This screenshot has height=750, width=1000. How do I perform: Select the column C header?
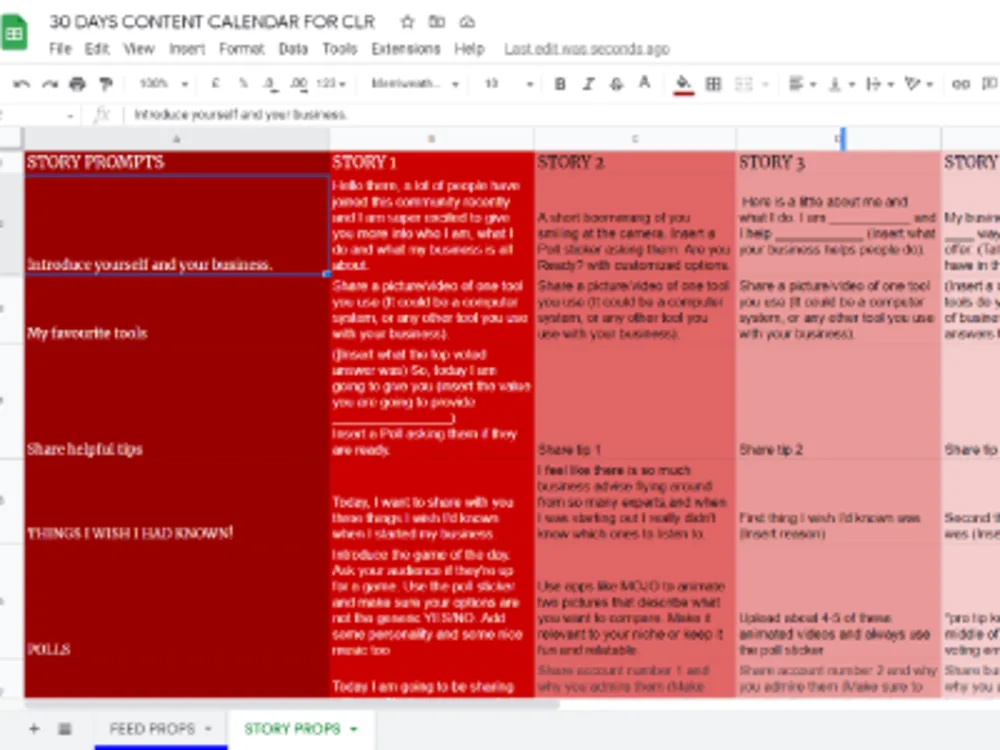pyautogui.click(x=635, y=138)
